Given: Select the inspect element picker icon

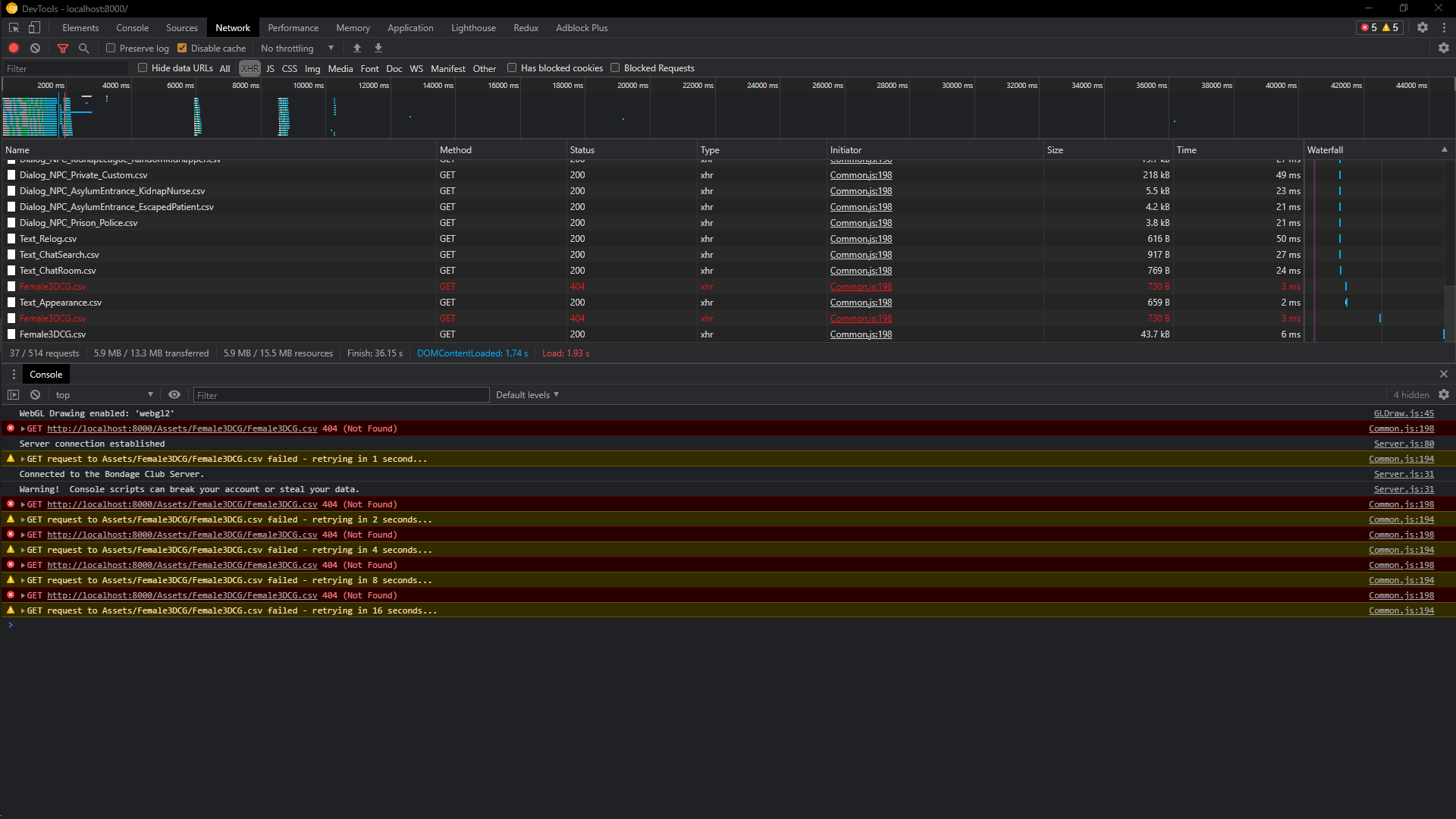Looking at the screenshot, I should 14,27.
